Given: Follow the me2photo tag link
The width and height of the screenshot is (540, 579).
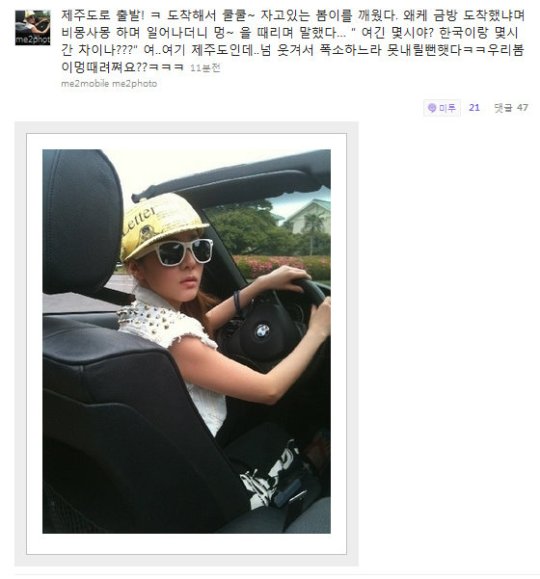Looking at the screenshot, I should tap(134, 84).
